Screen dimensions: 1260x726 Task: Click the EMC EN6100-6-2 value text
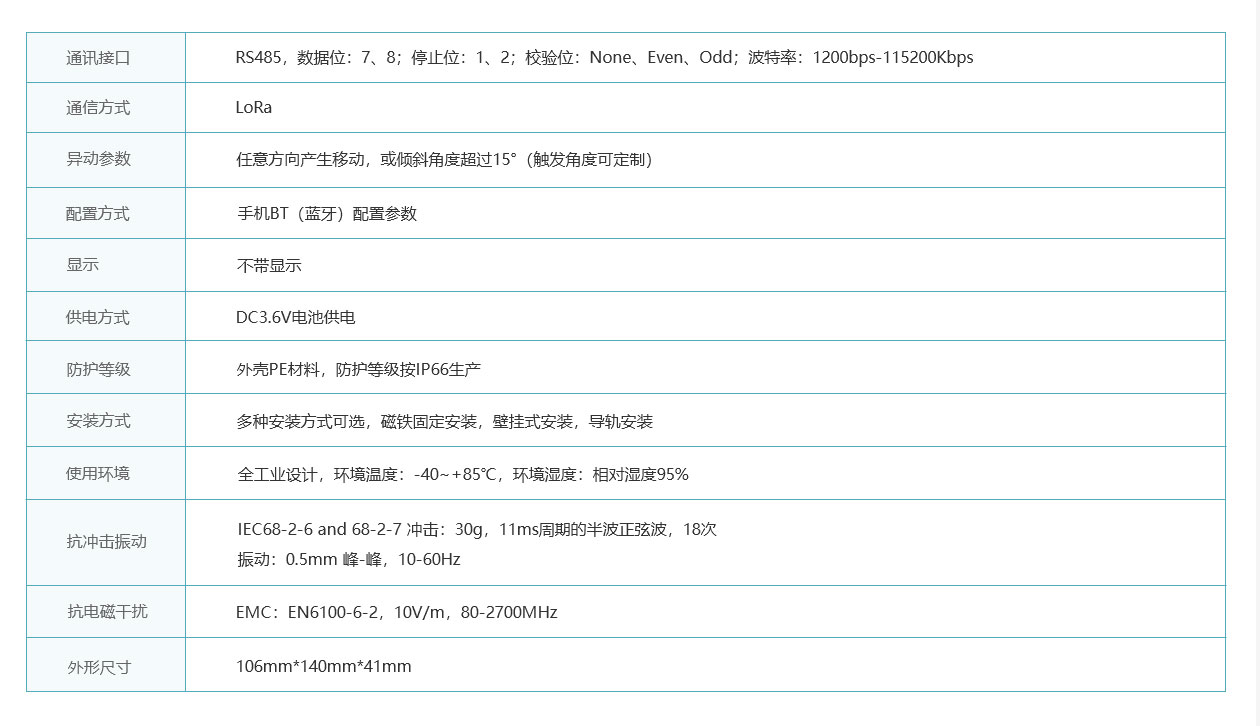point(396,612)
